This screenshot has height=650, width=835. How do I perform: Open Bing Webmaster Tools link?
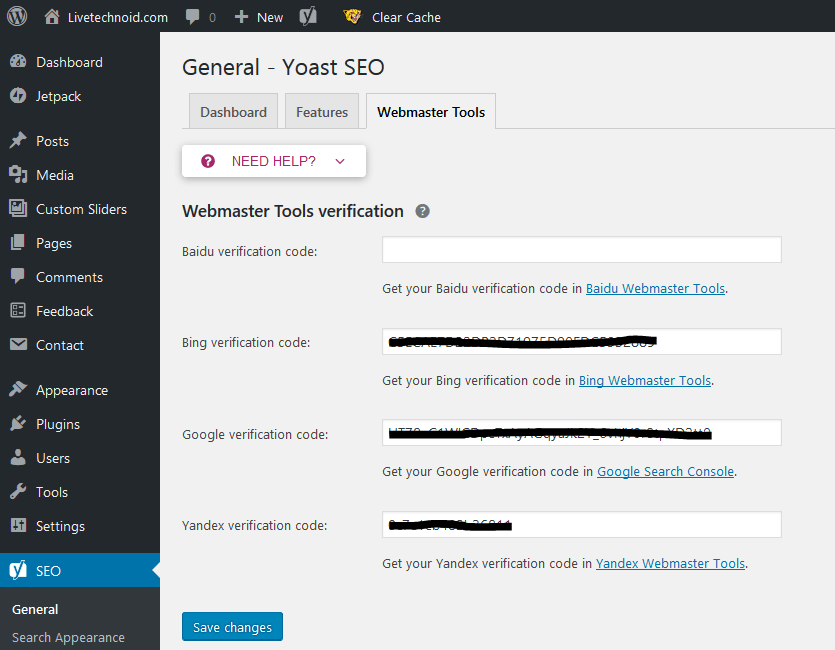(644, 380)
